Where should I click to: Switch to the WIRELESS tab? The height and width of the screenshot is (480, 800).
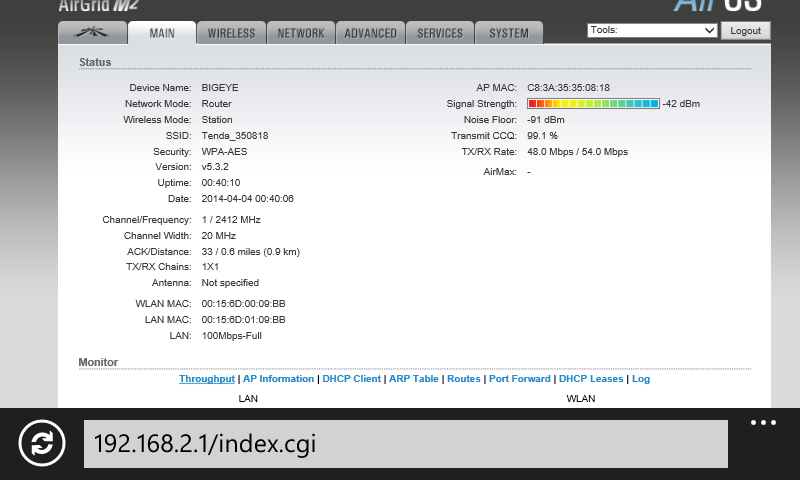point(231,33)
